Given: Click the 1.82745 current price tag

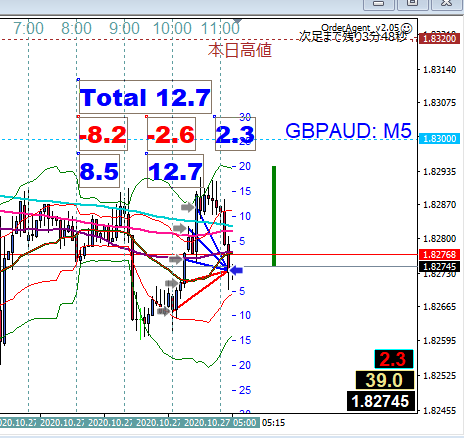Looking at the screenshot, I should [440, 266].
